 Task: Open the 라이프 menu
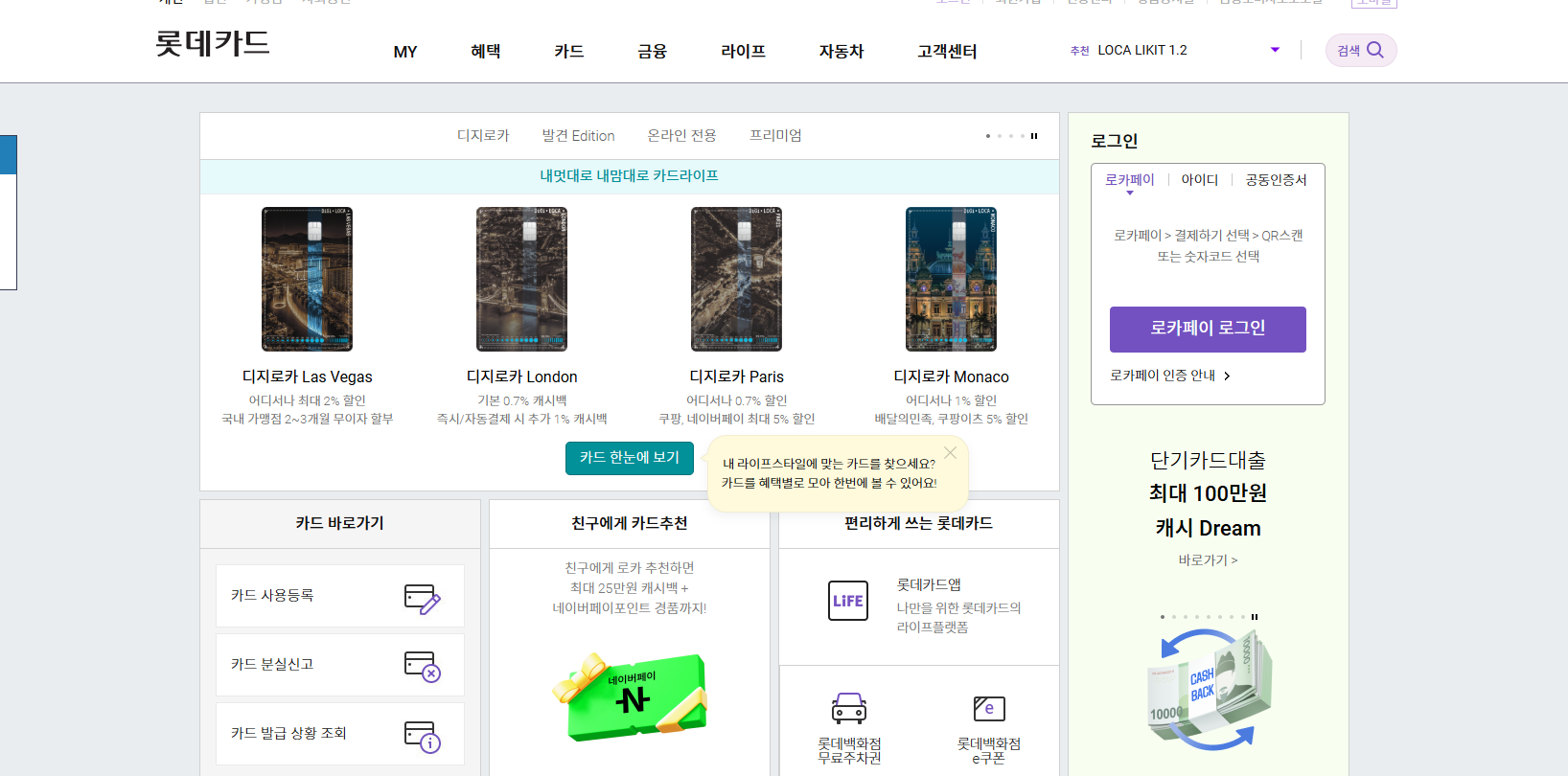(x=744, y=52)
